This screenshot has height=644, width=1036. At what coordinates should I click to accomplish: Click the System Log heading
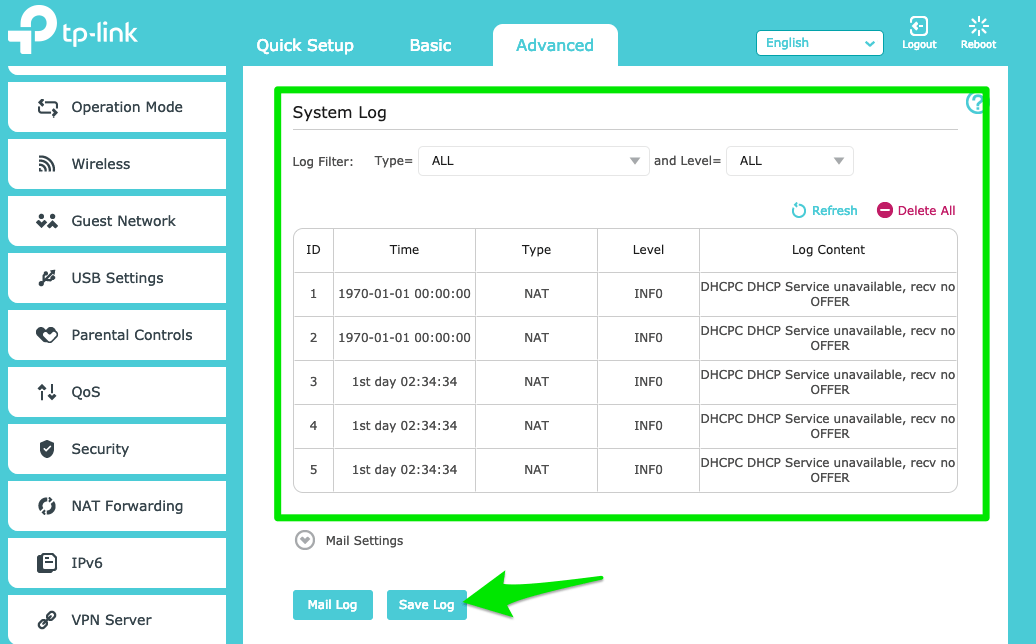tap(340, 113)
